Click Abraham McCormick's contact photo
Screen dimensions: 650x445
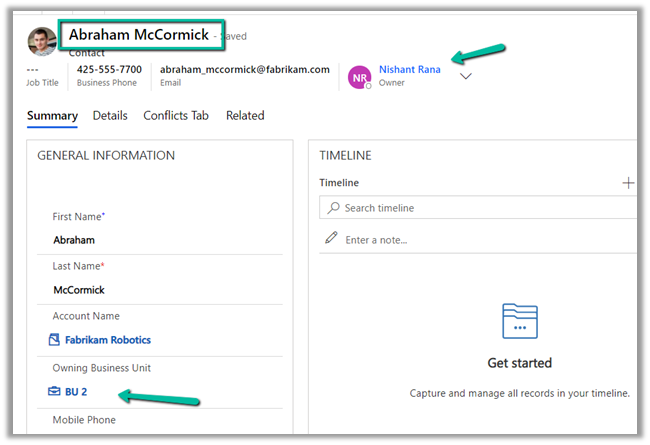pyautogui.click(x=42, y=41)
